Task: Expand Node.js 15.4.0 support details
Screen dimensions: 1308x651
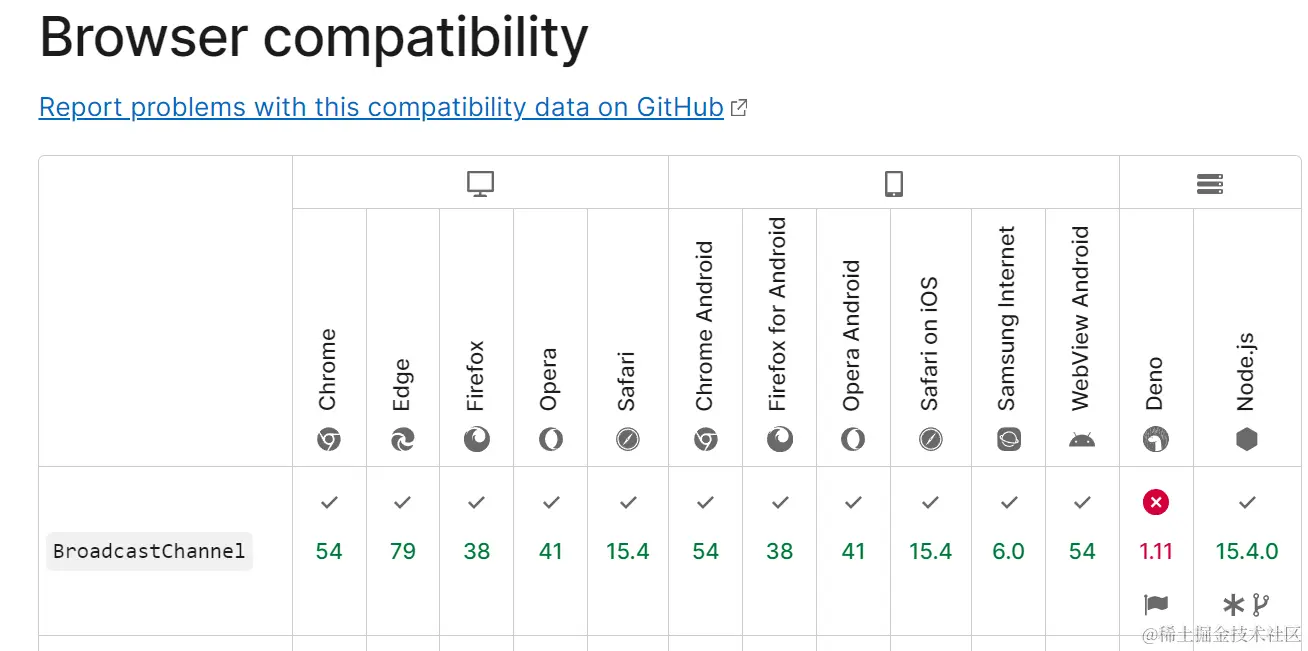Action: pos(1247,551)
